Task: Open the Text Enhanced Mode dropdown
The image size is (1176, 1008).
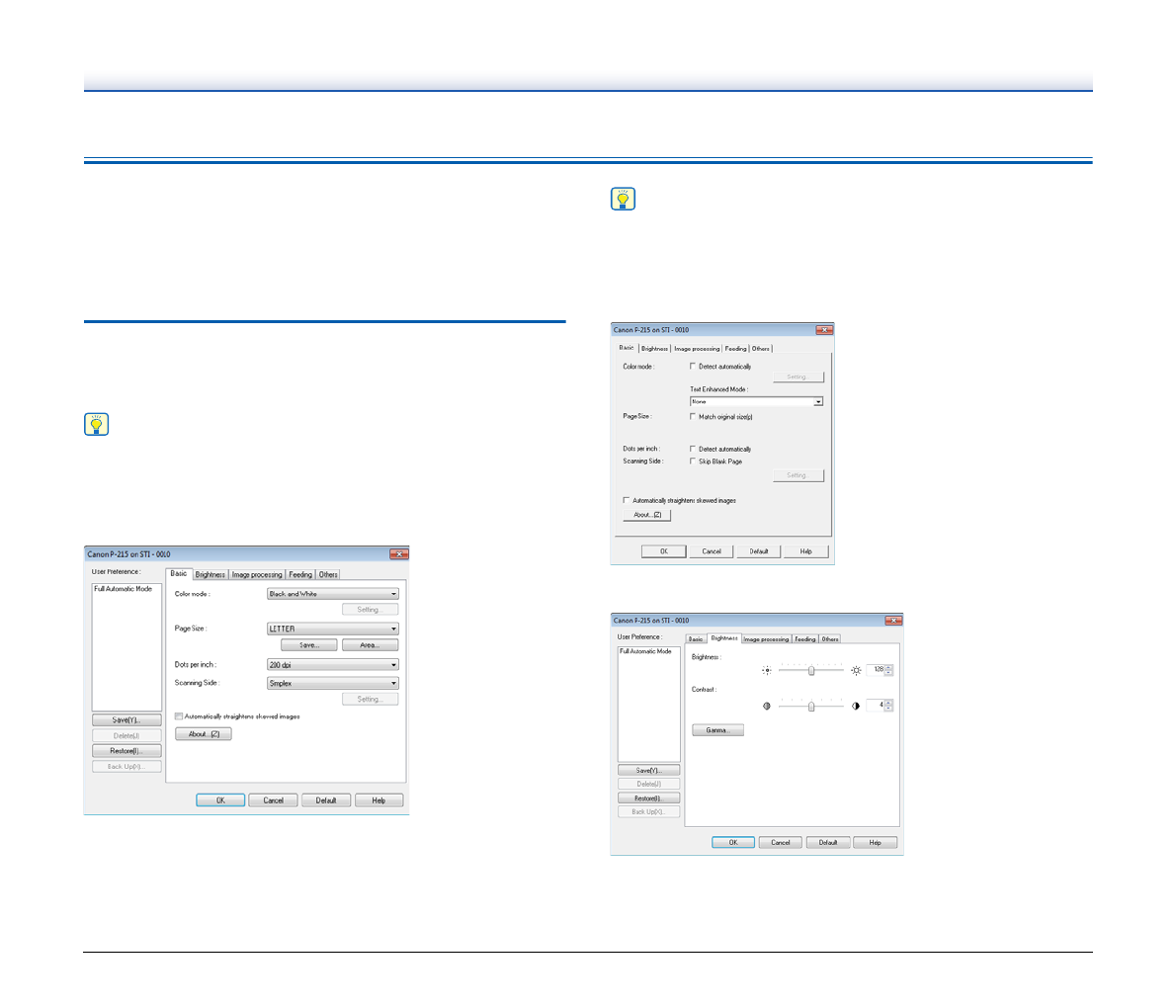Action: point(818,402)
